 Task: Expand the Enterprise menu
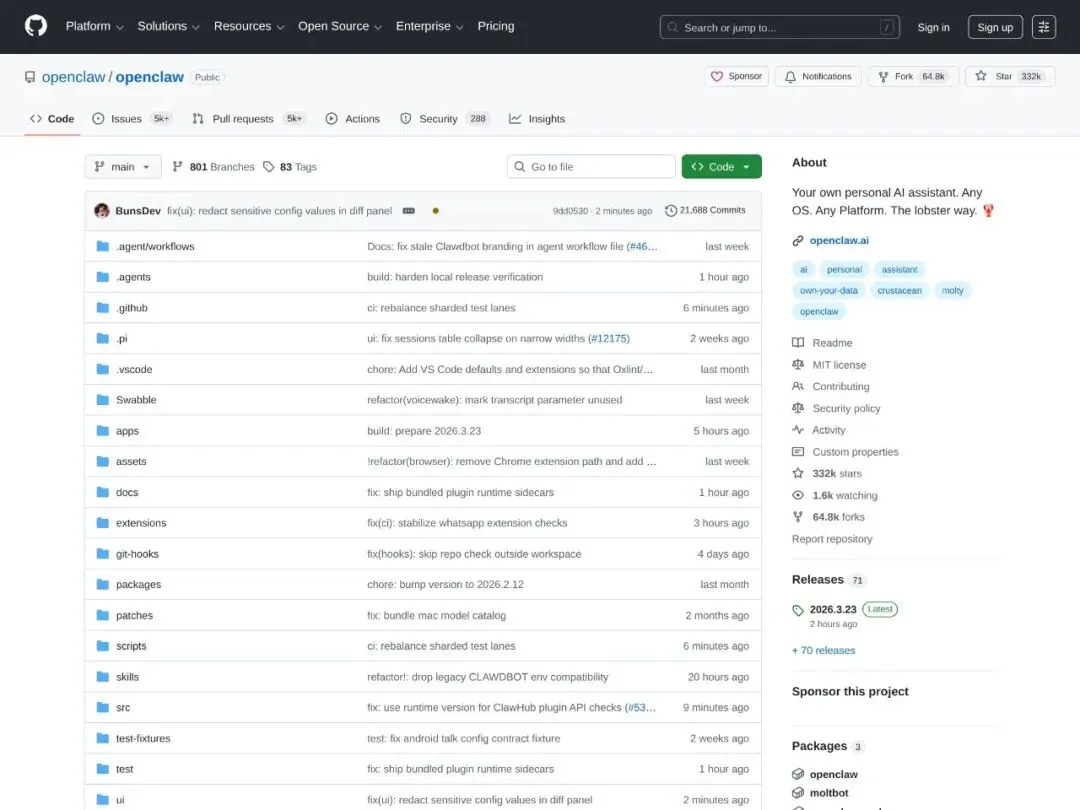click(429, 26)
